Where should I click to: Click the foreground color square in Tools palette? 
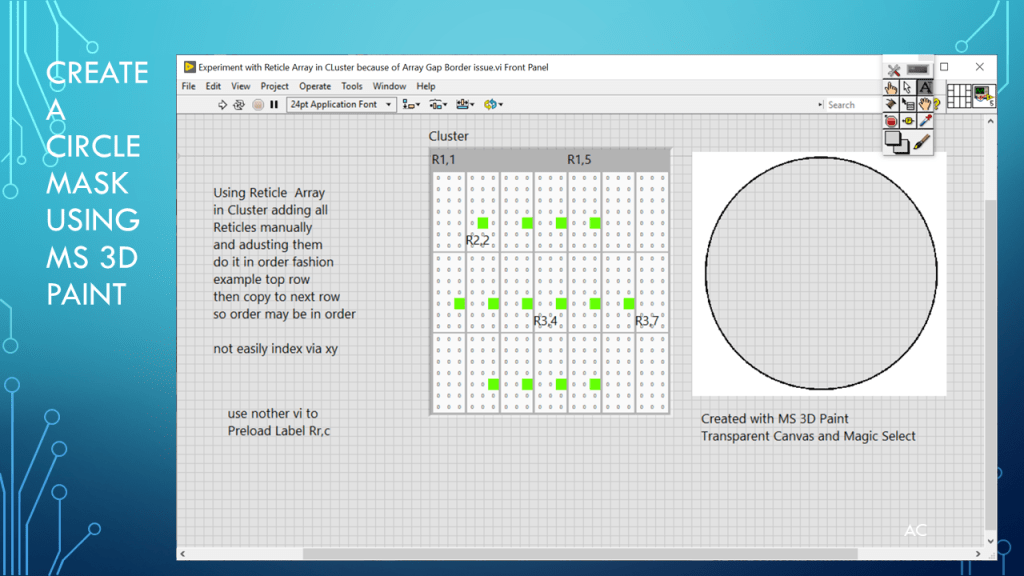pyautogui.click(x=893, y=140)
